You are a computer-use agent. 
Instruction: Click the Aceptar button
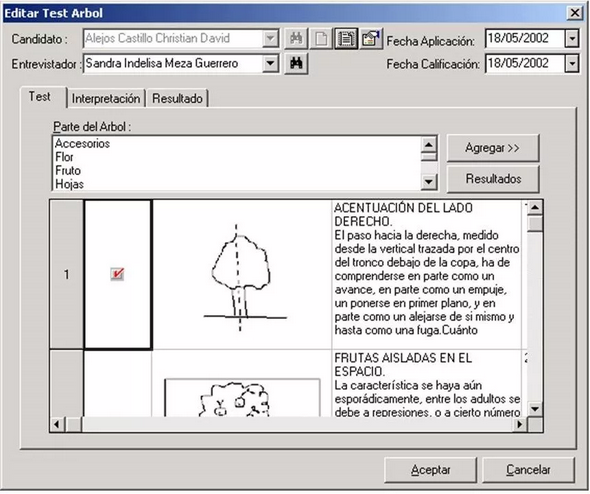pyautogui.click(x=430, y=470)
